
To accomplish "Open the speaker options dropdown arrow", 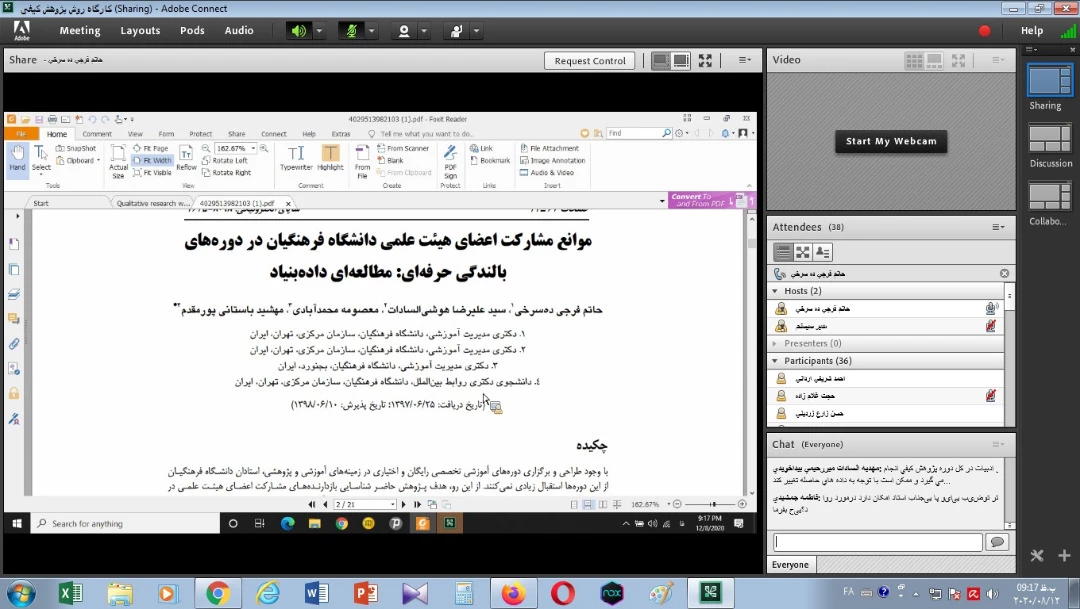I will pos(320,31).
